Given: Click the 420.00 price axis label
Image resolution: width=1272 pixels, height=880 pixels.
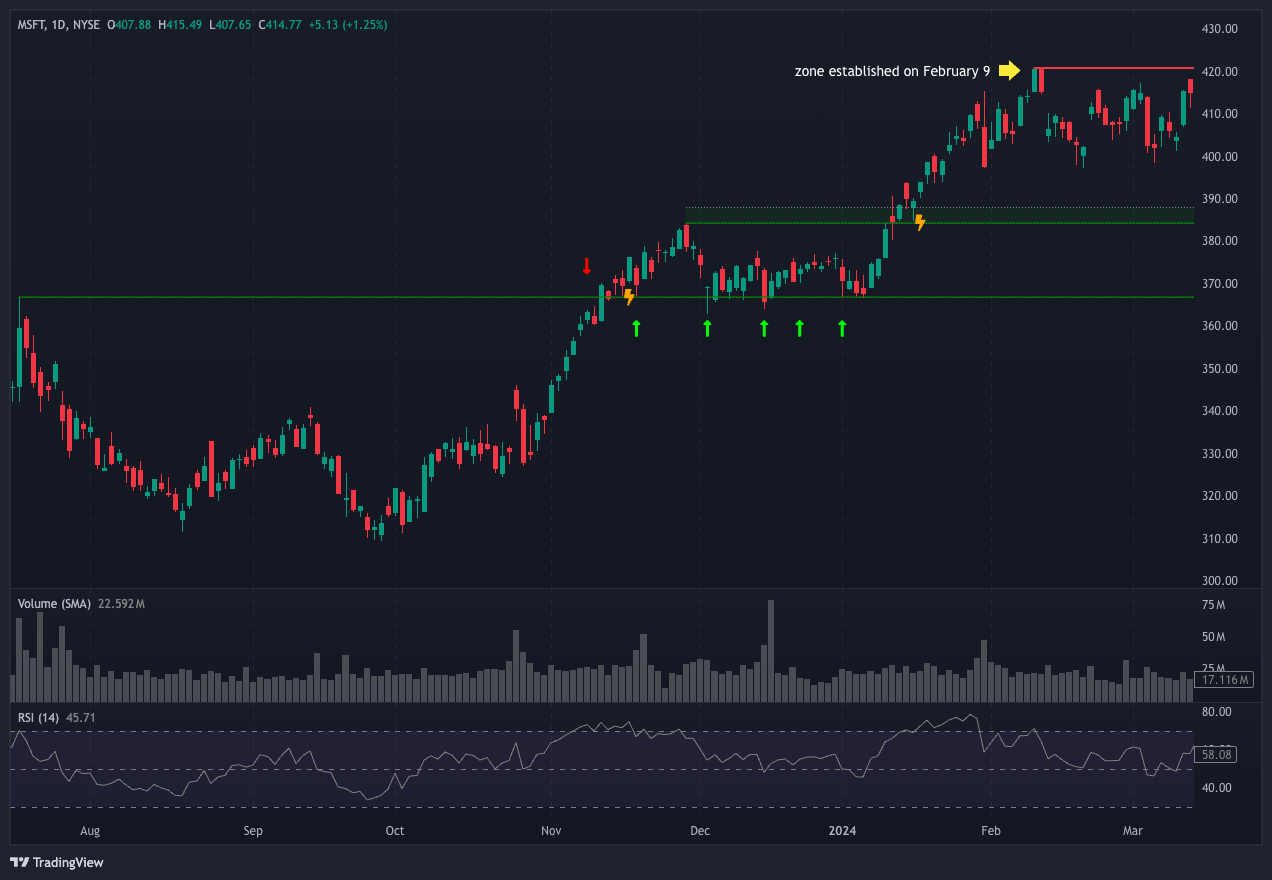Looking at the screenshot, I should pos(1220,72).
